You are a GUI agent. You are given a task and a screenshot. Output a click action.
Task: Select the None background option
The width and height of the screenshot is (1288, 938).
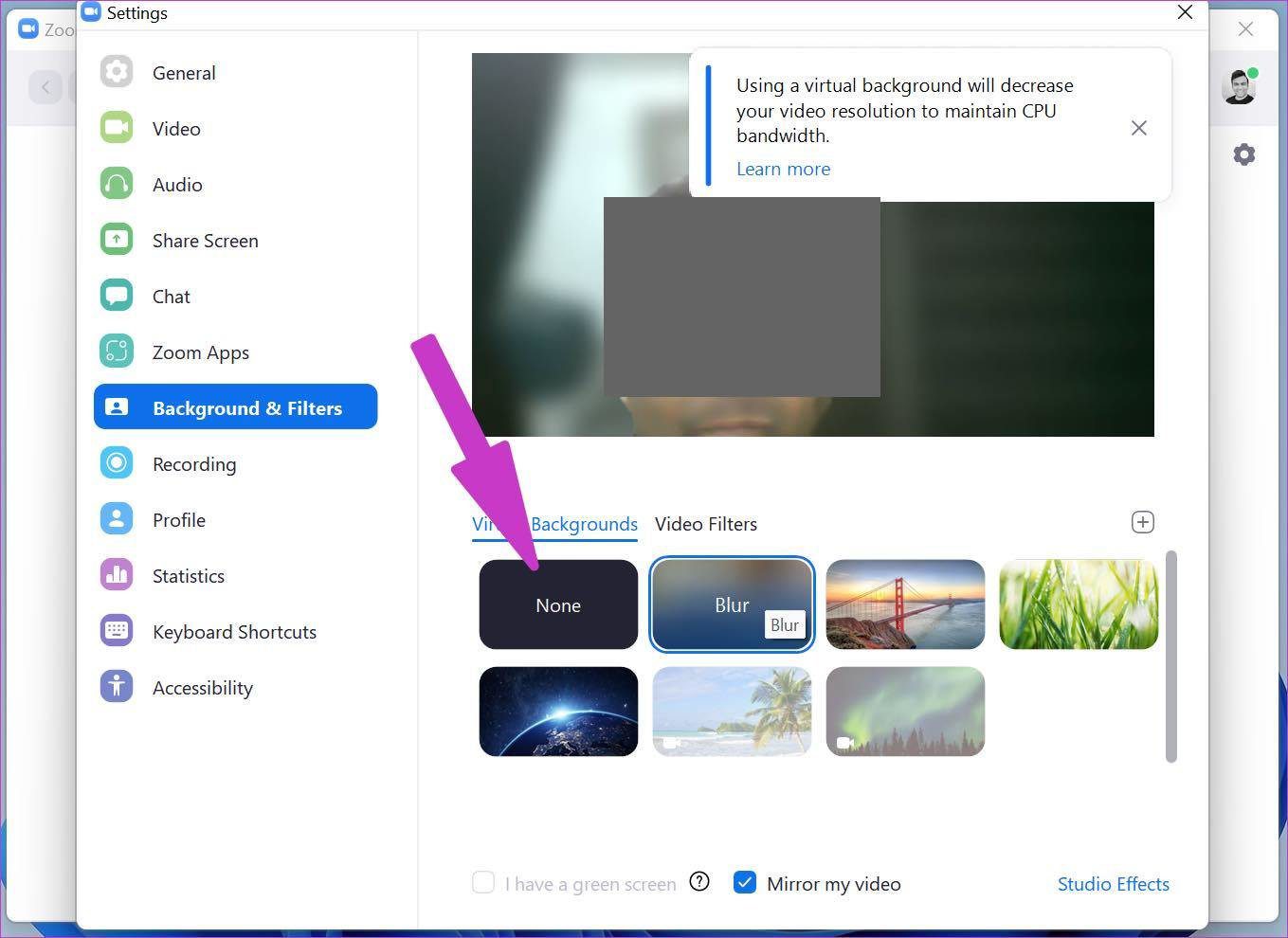(558, 604)
